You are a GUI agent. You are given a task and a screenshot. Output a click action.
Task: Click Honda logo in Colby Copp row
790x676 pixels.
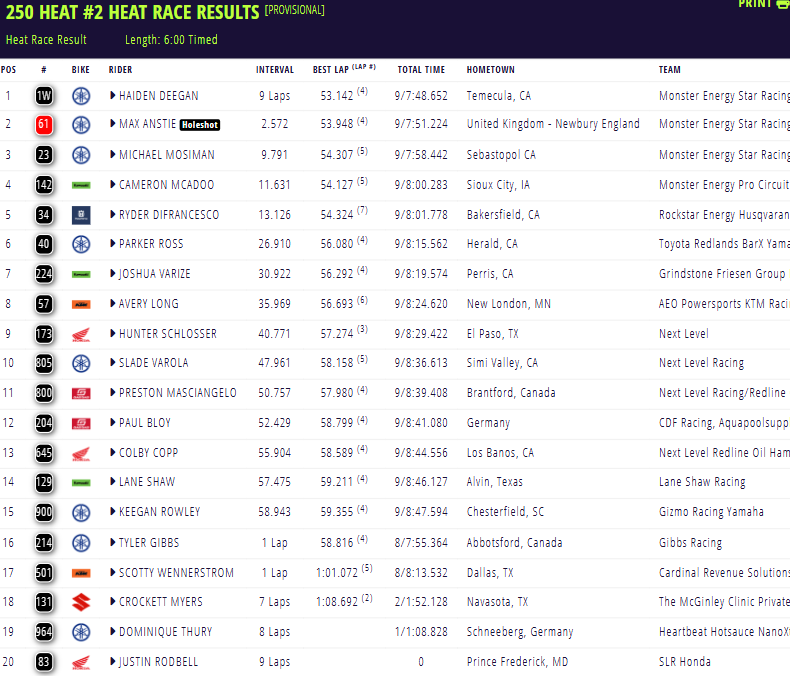click(x=81, y=453)
